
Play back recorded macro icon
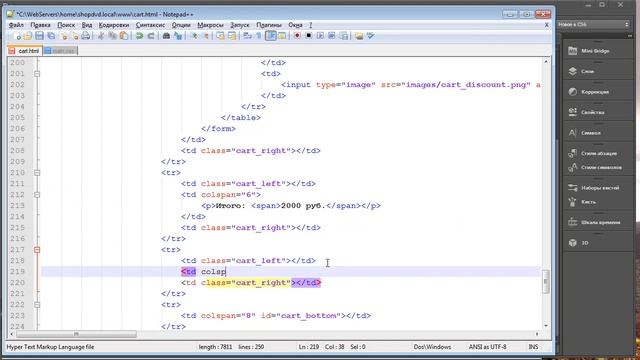320,36
